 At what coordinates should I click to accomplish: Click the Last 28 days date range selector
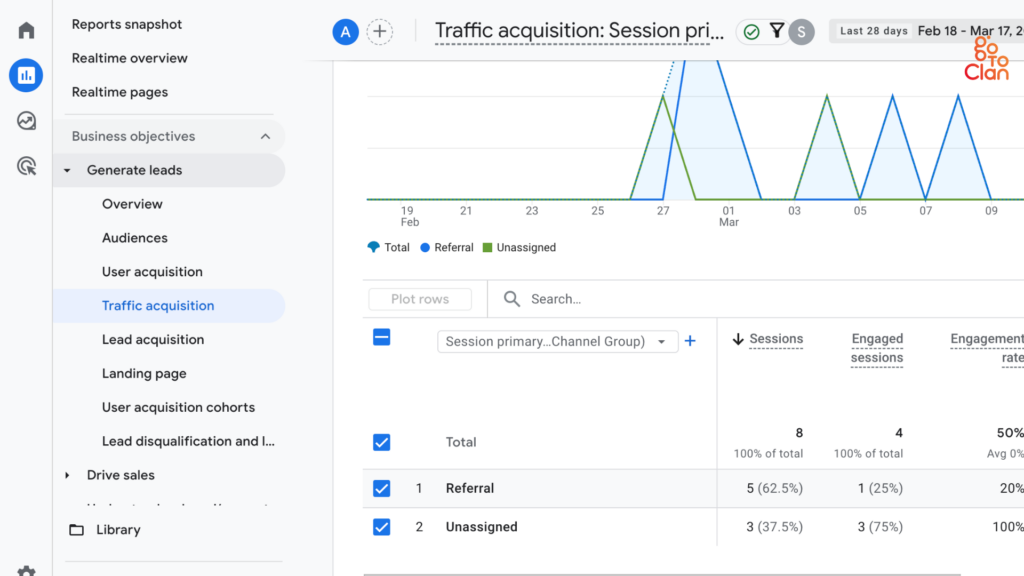click(872, 31)
